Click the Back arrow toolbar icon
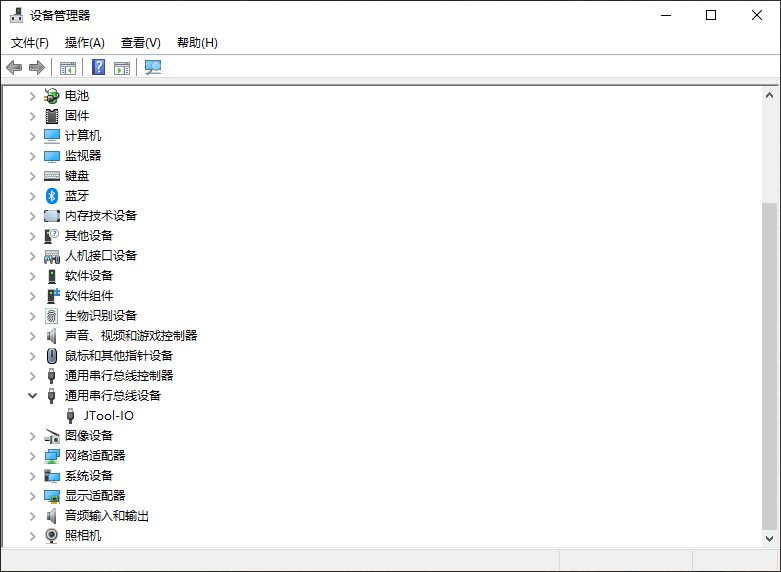The width and height of the screenshot is (781, 572). [x=14, y=67]
